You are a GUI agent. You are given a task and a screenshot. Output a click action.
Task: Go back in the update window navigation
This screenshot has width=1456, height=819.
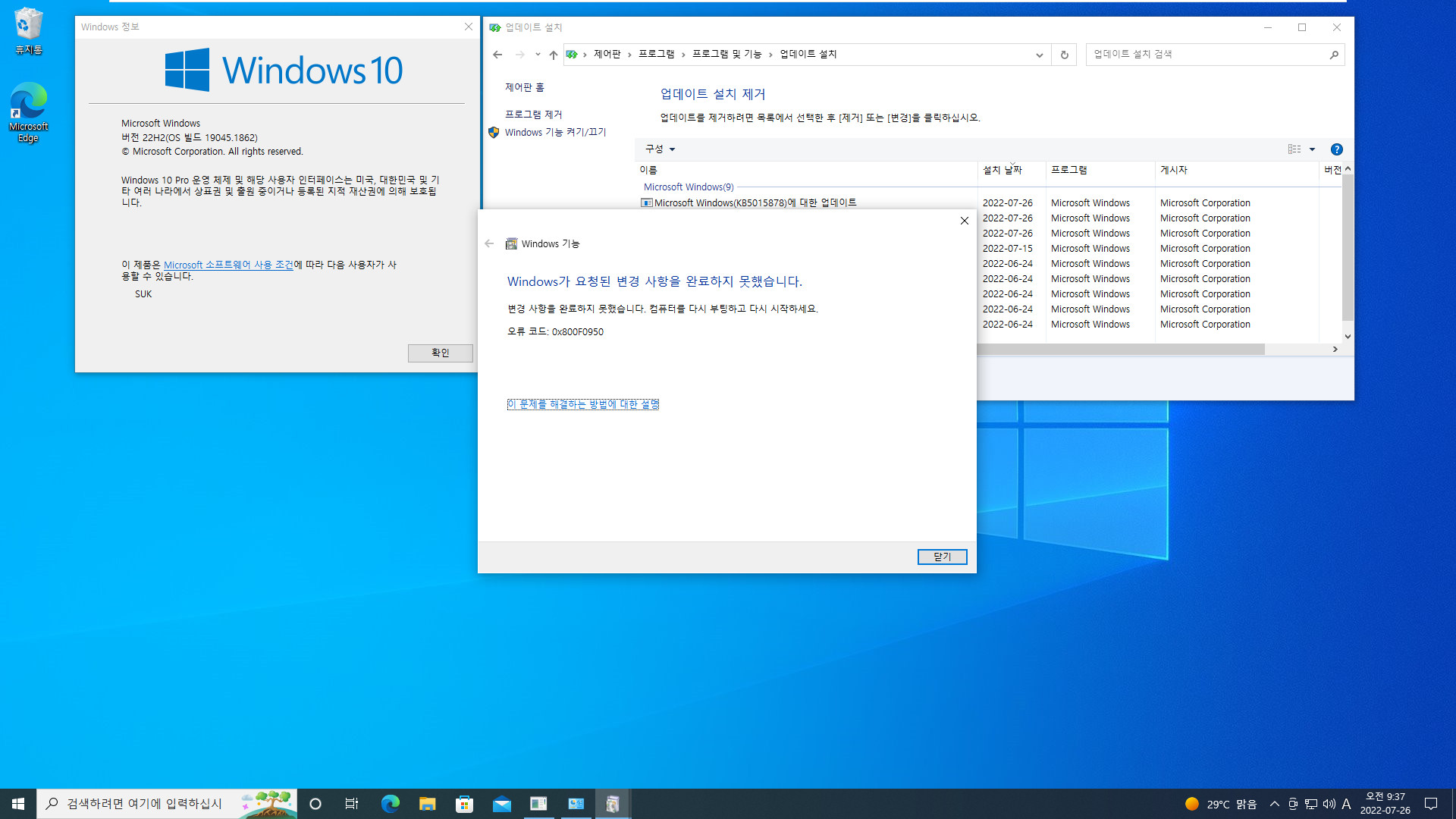(x=497, y=55)
